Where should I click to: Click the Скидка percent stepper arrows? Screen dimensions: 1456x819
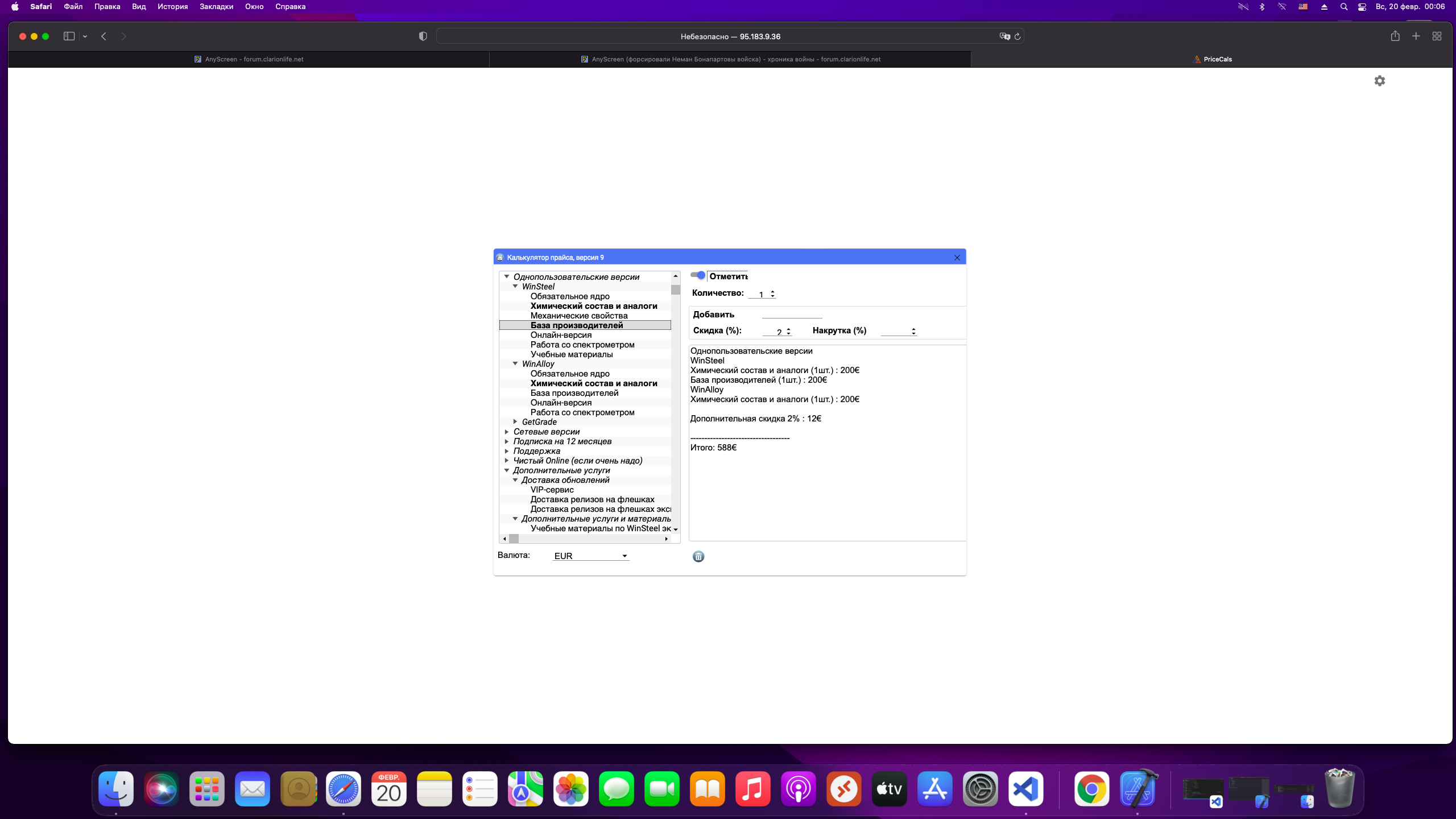point(788,331)
